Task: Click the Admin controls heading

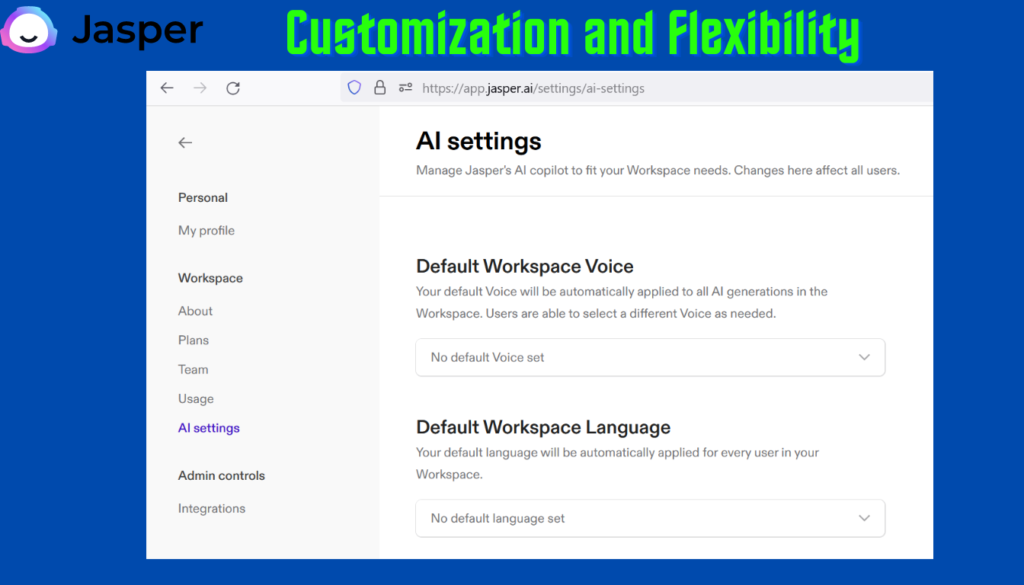Action: [221, 476]
